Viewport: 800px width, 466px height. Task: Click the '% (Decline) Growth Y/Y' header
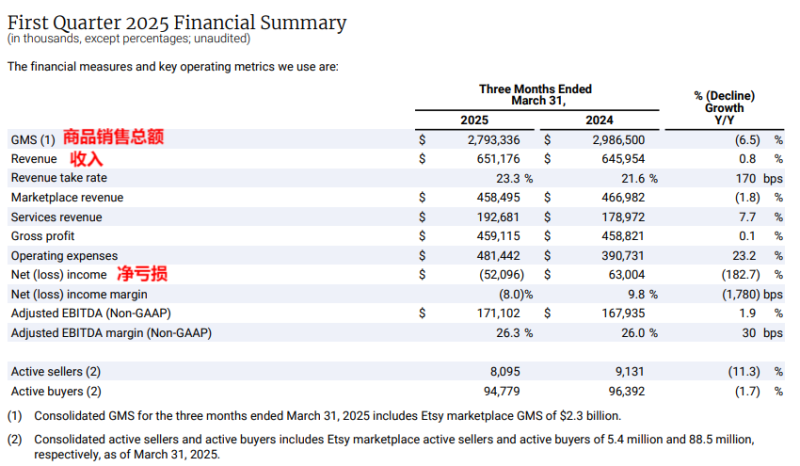[x=724, y=107]
